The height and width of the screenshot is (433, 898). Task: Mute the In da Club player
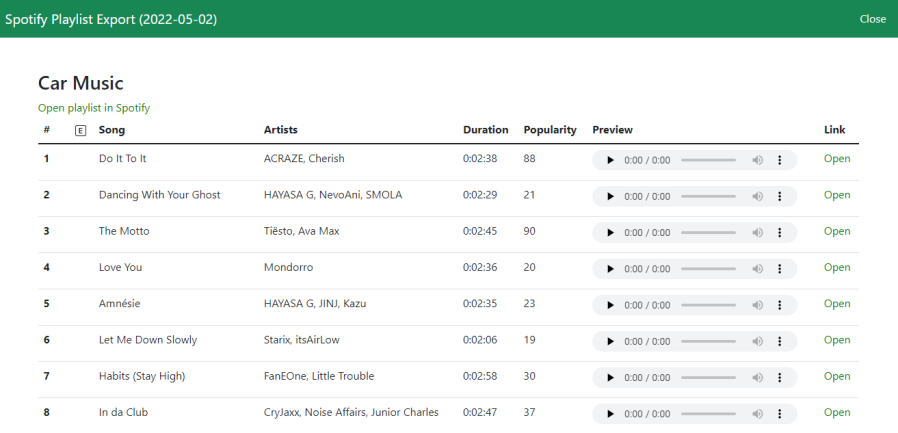tap(758, 414)
